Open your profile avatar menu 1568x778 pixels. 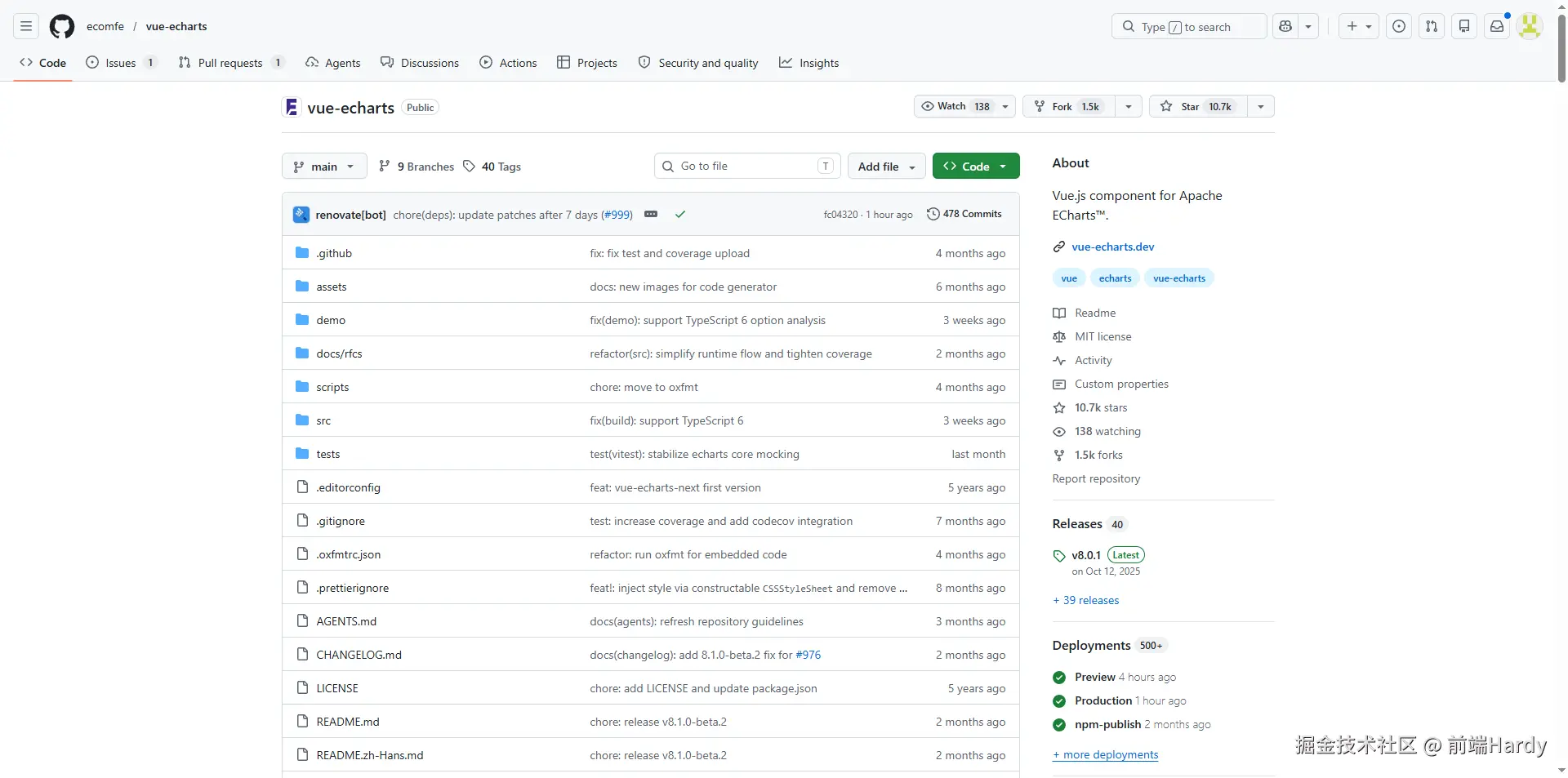[1530, 26]
